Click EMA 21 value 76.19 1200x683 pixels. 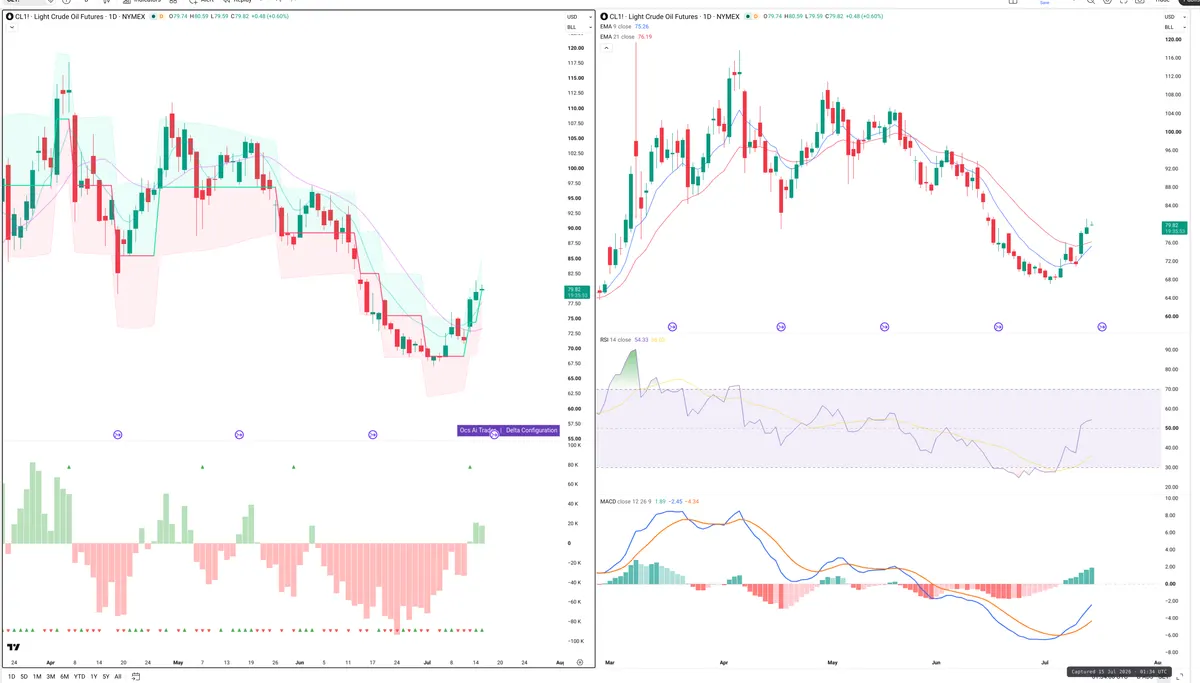[645, 37]
